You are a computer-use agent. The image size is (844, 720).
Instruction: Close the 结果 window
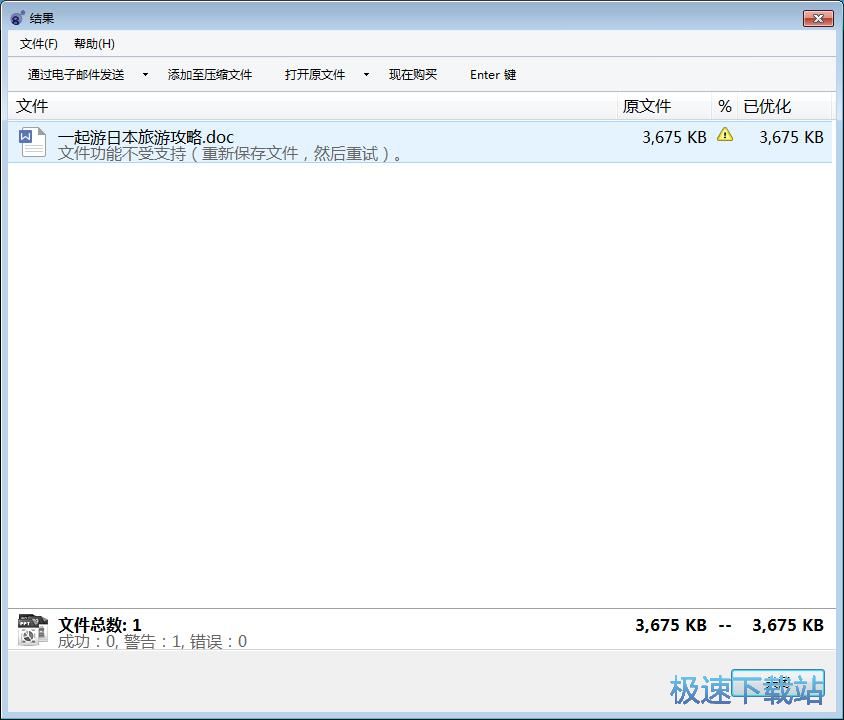point(818,18)
